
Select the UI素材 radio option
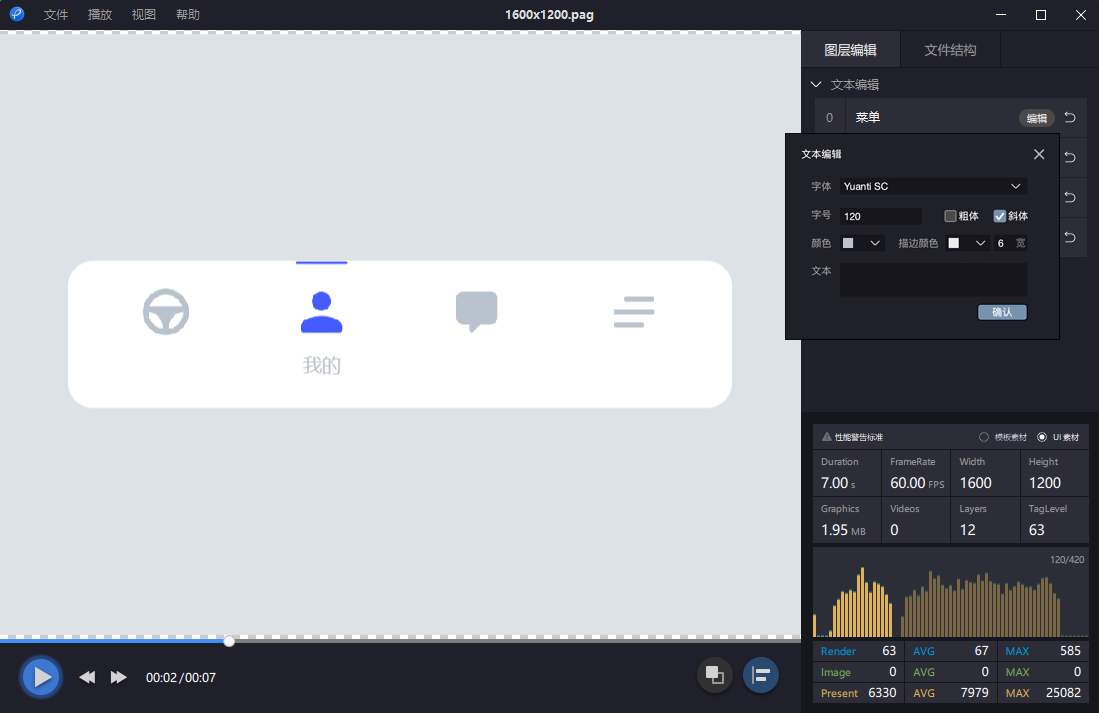[x=1042, y=437]
